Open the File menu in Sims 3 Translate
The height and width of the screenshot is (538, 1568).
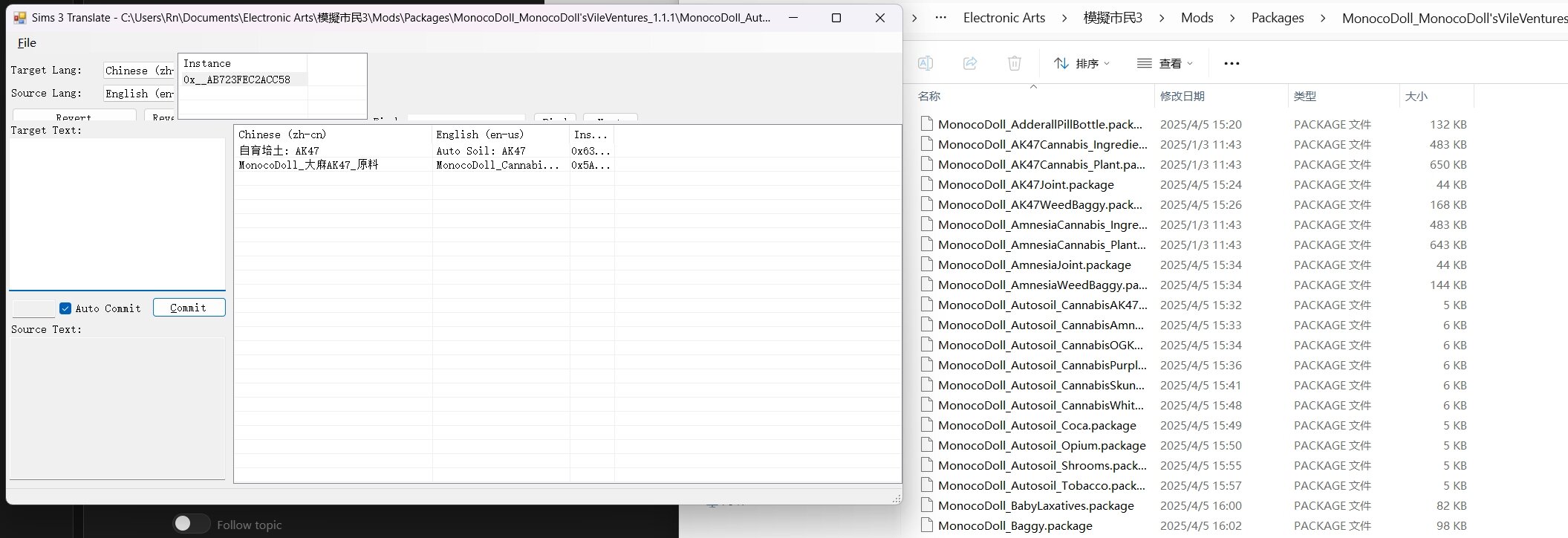pyautogui.click(x=27, y=43)
